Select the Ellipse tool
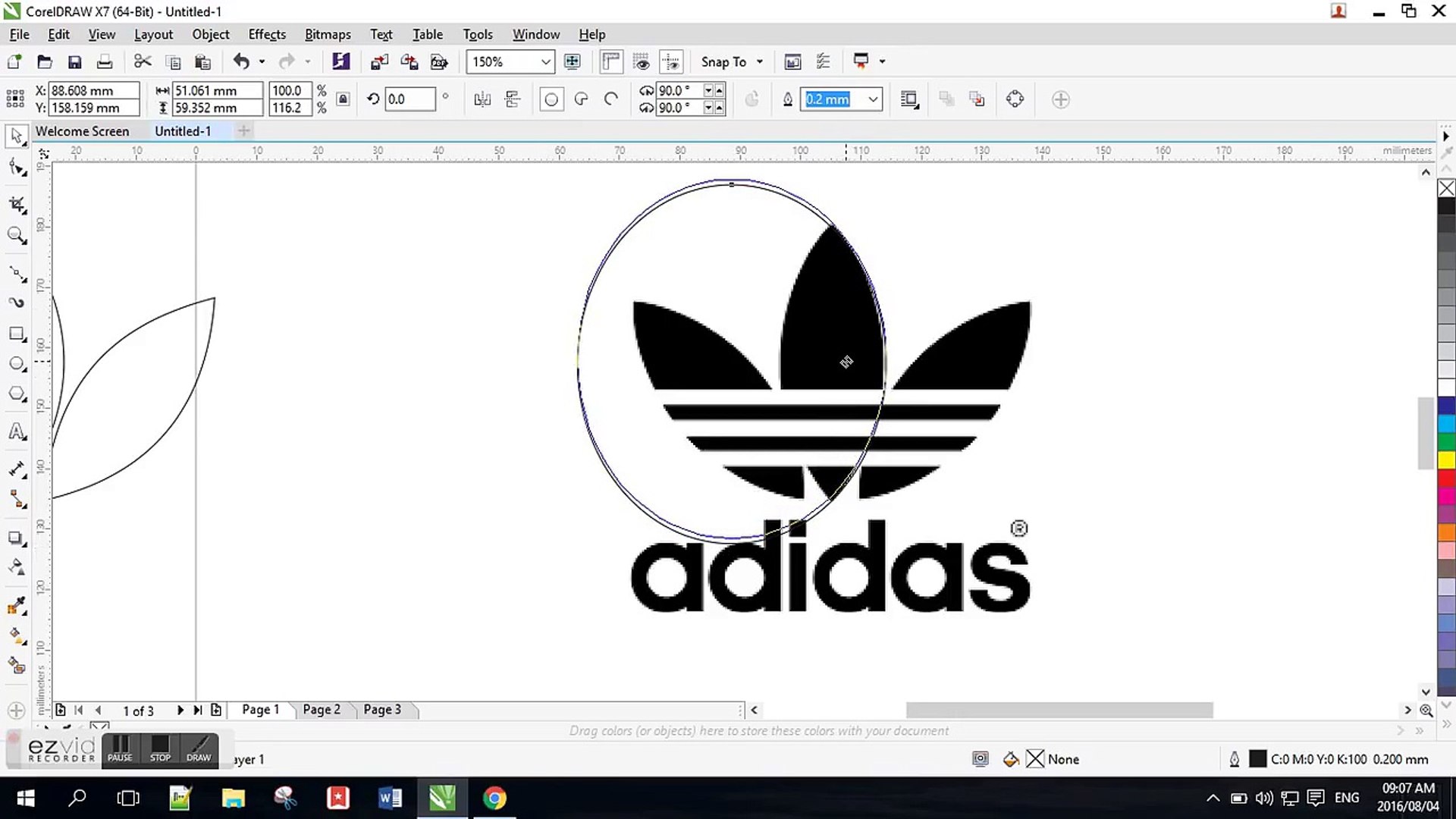This screenshot has width=1456, height=819. (17, 364)
